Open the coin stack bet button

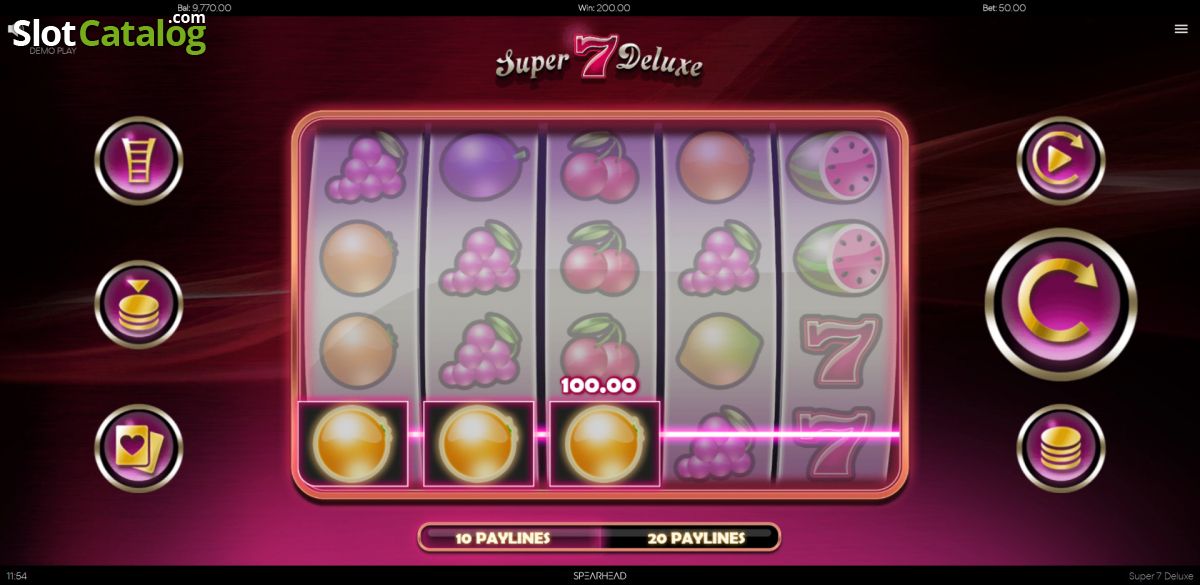[x=139, y=304]
